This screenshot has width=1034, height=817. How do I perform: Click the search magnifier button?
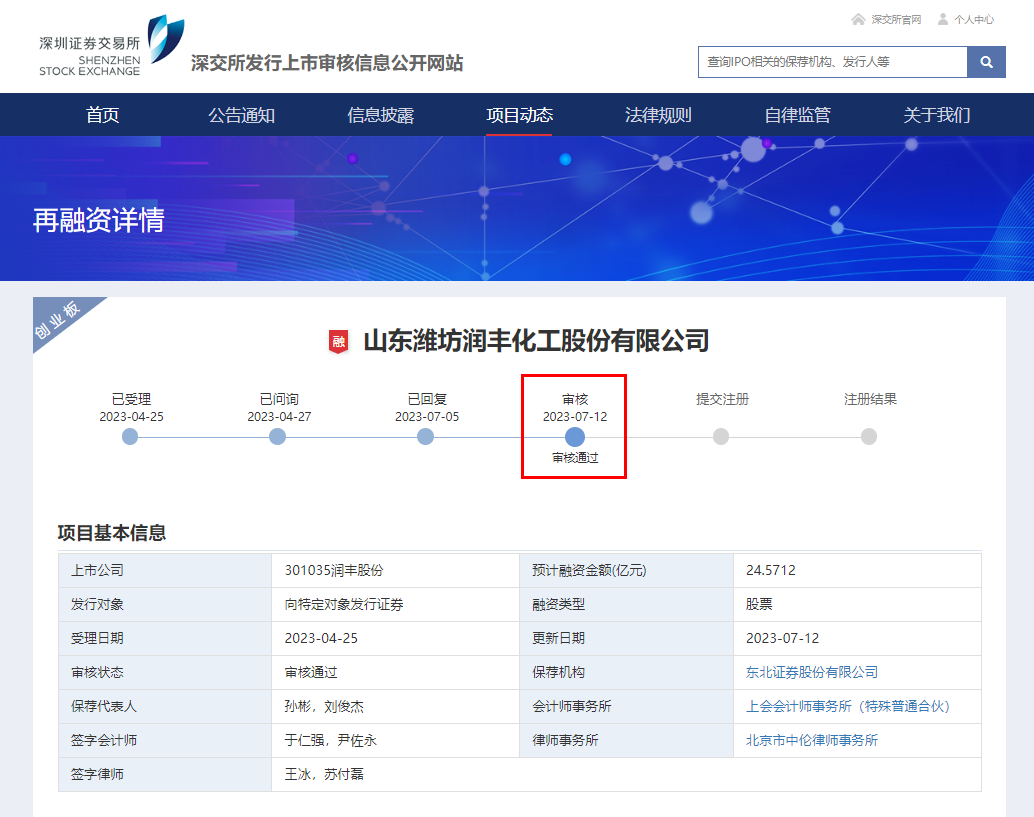[x=986, y=62]
